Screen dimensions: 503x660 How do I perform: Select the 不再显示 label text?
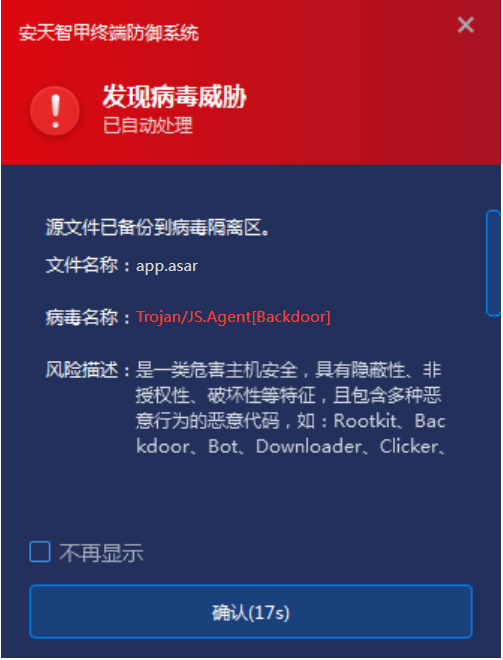(101, 553)
